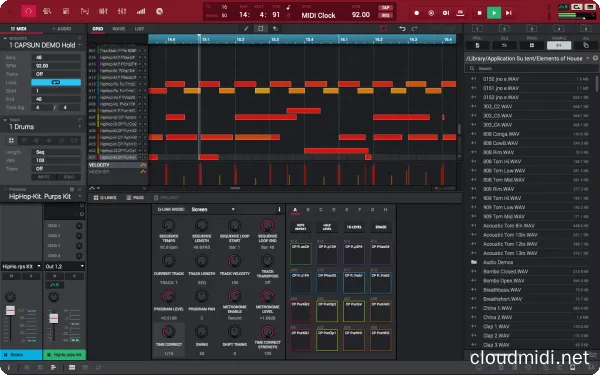This screenshot has height=375, width=600.
Task: Open the channel mixer icon in toolbar
Action: coord(122,11)
